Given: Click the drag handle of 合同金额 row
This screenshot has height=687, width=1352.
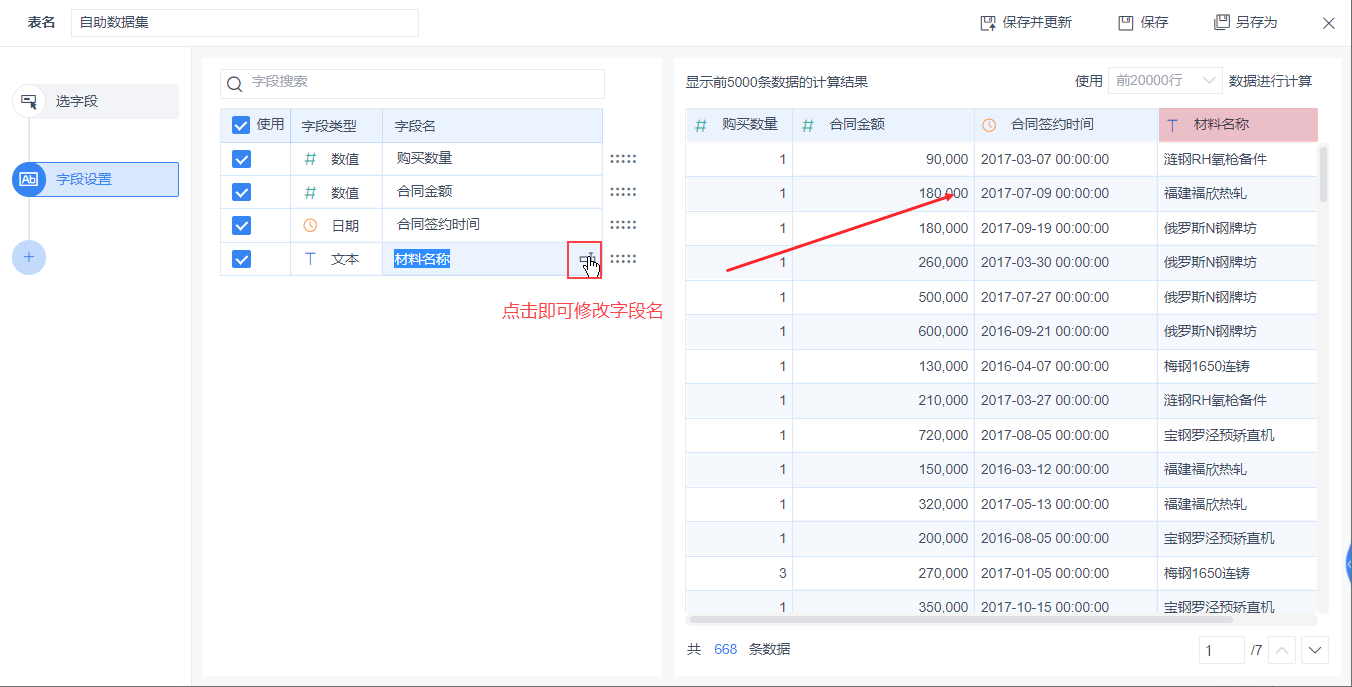Looking at the screenshot, I should click(x=623, y=192).
